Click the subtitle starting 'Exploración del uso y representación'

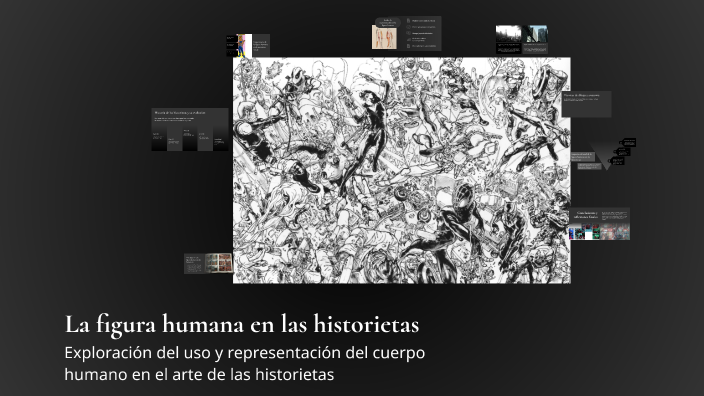pos(245,363)
